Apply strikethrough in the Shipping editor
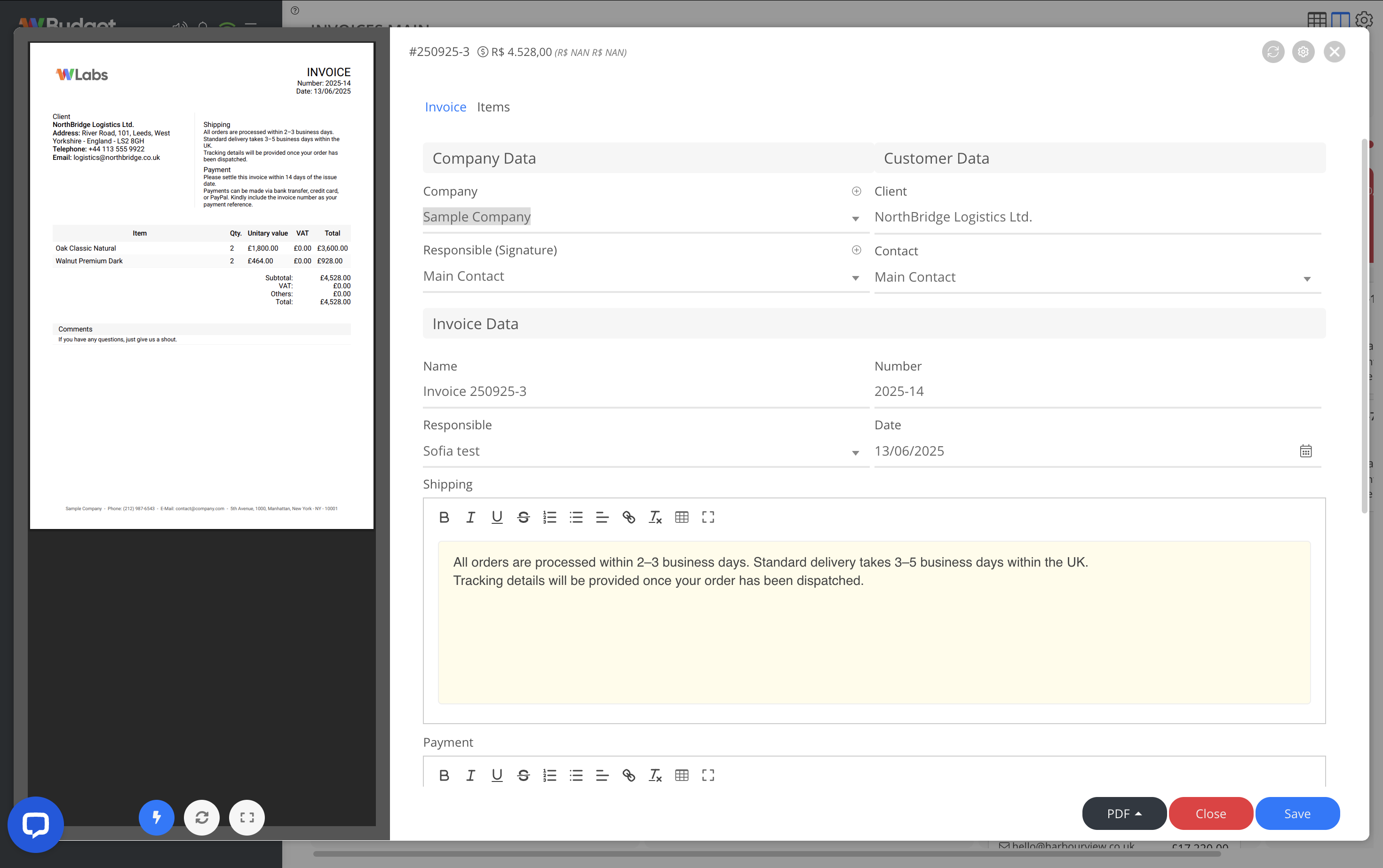1383x868 pixels. [x=523, y=517]
